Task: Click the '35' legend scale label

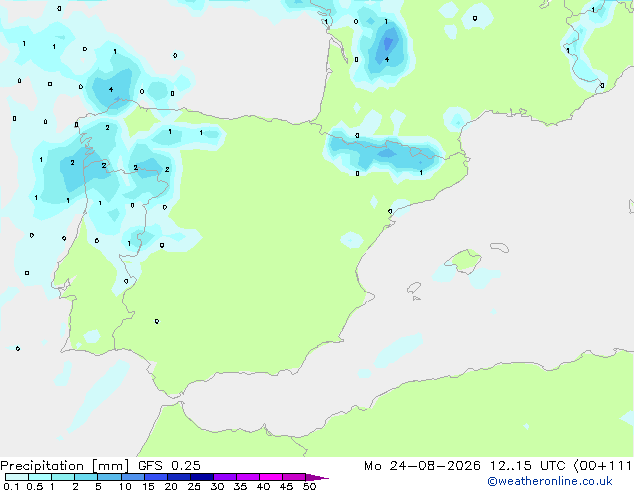Action: pos(240,486)
